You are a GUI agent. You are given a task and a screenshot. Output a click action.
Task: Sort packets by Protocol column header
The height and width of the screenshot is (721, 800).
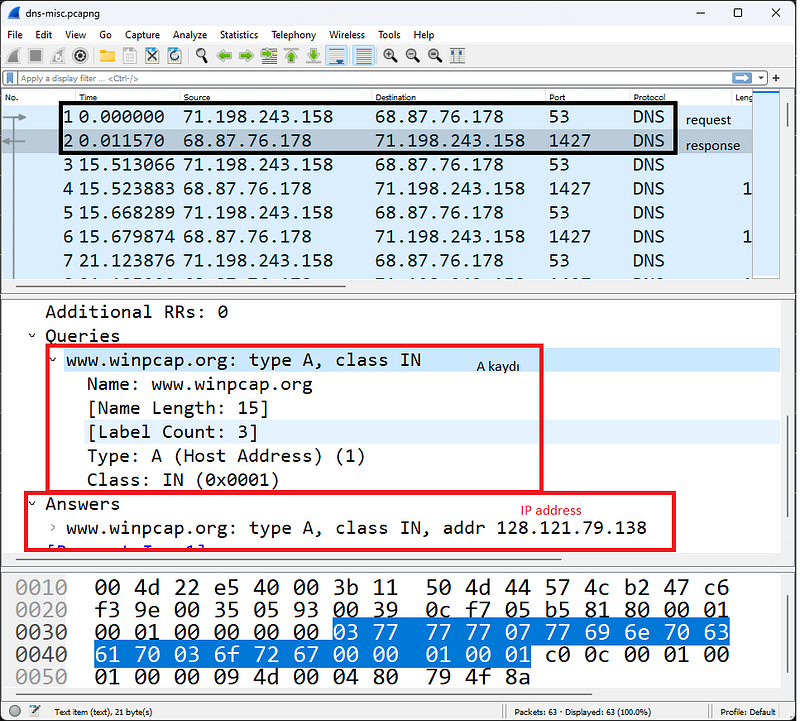681,97
